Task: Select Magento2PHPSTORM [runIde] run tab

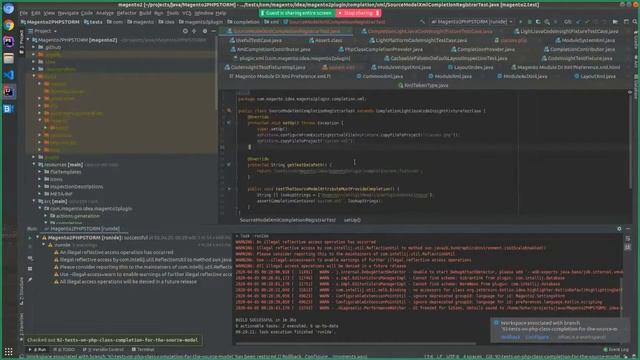Action: pos(82,229)
